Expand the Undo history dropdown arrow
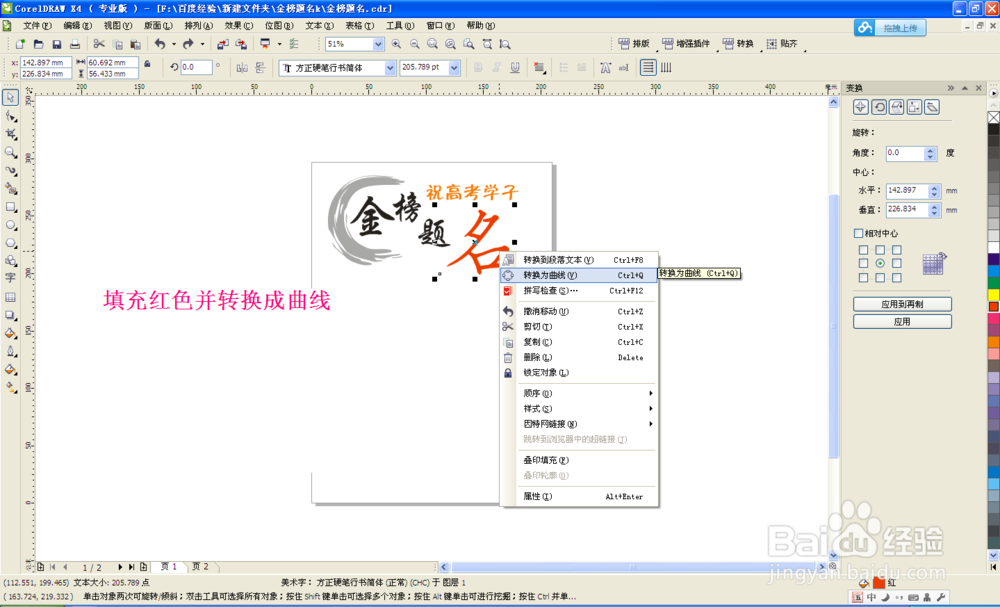Viewport: 1000px width, 607px height. click(174, 44)
